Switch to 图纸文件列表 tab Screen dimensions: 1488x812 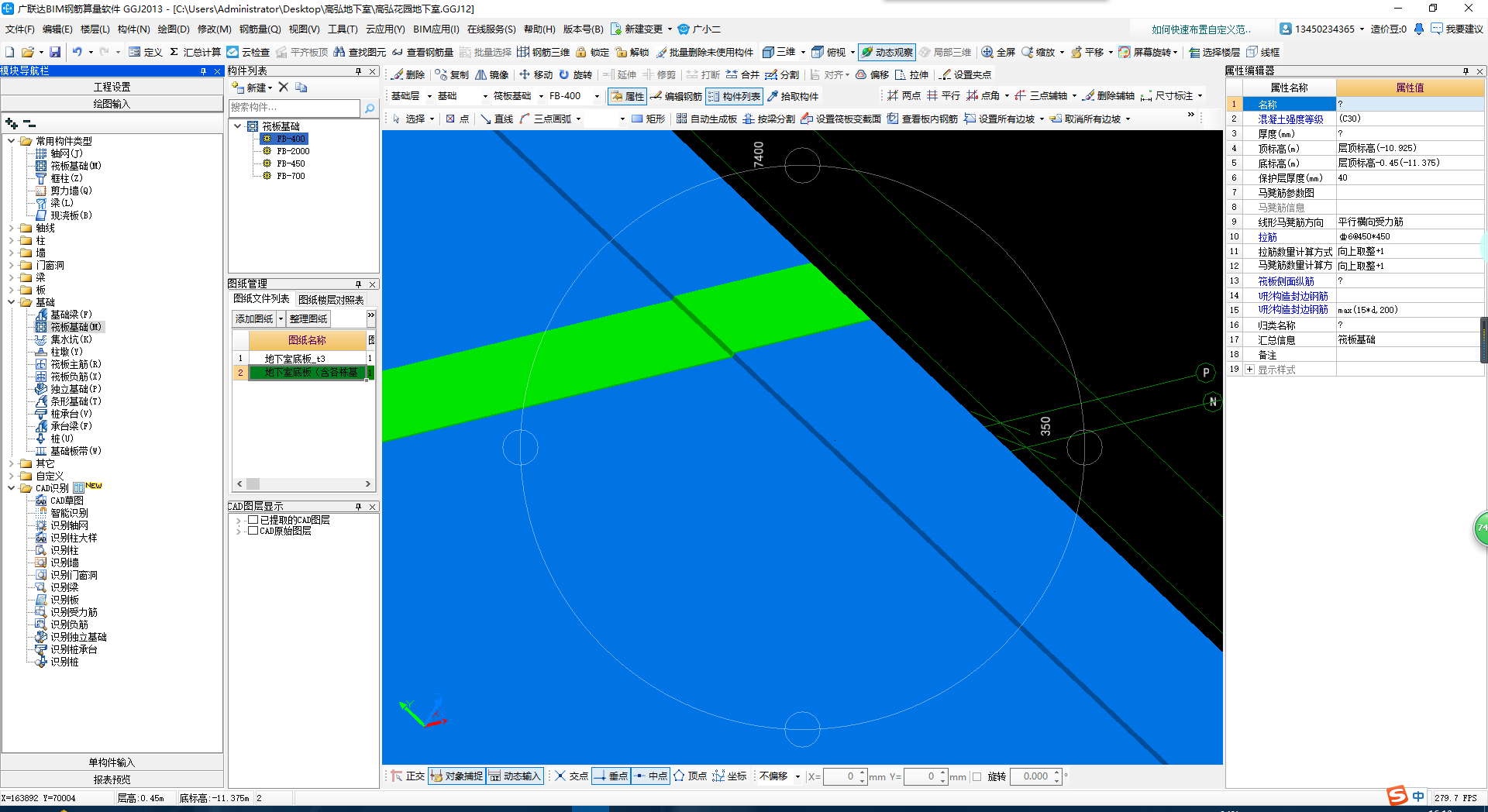[261, 299]
